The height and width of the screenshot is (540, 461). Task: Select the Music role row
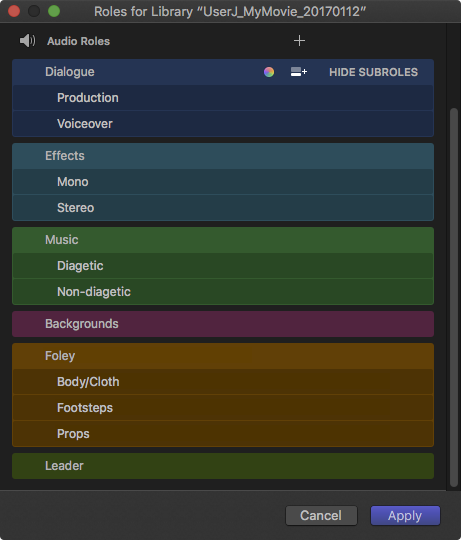(x=223, y=240)
